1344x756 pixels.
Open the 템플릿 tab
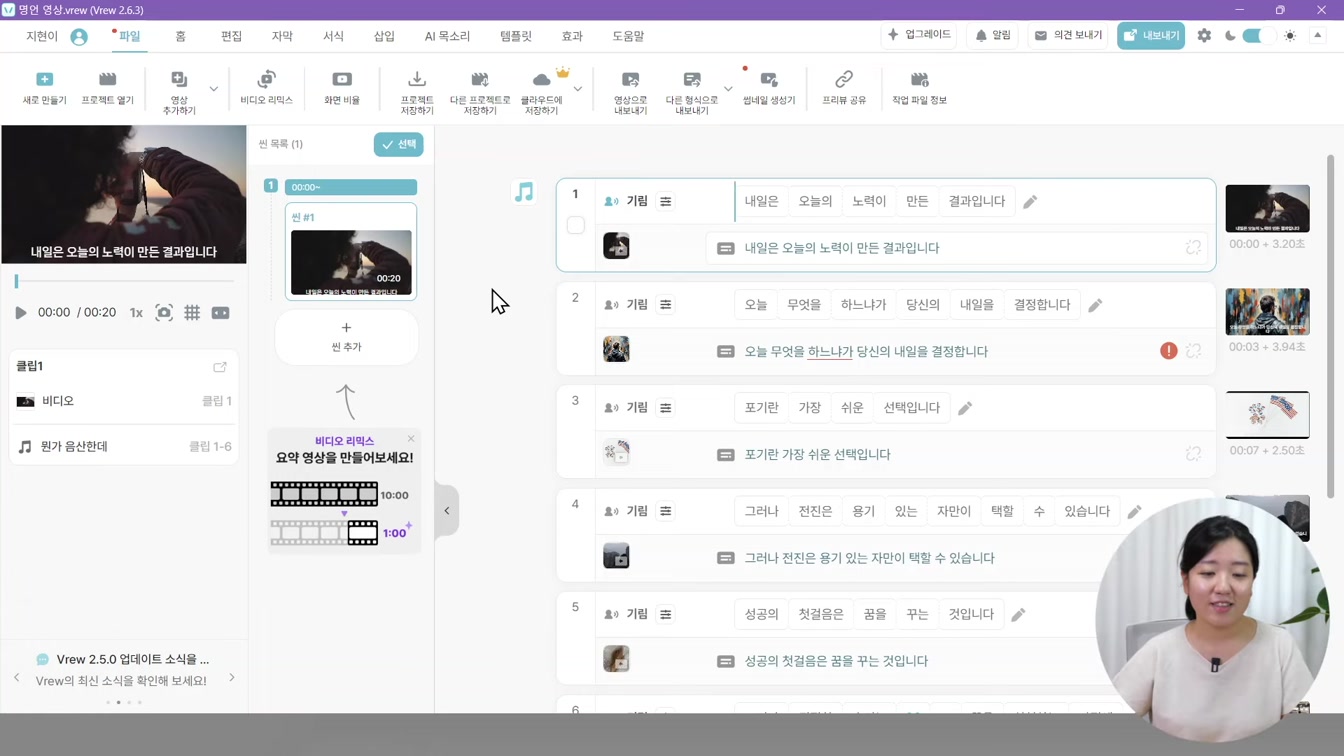(516, 36)
